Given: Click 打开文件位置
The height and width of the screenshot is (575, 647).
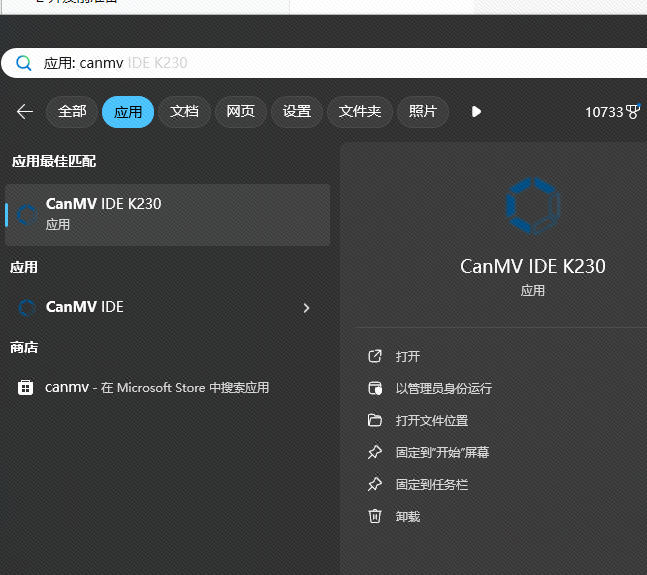Looking at the screenshot, I should click(432, 420).
